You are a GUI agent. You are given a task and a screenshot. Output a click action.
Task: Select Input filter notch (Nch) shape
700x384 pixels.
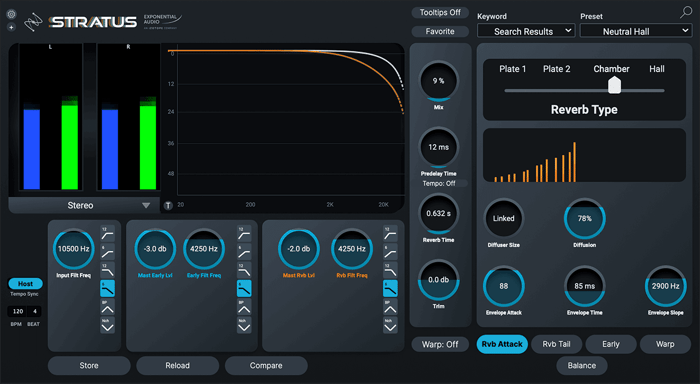click(107, 325)
